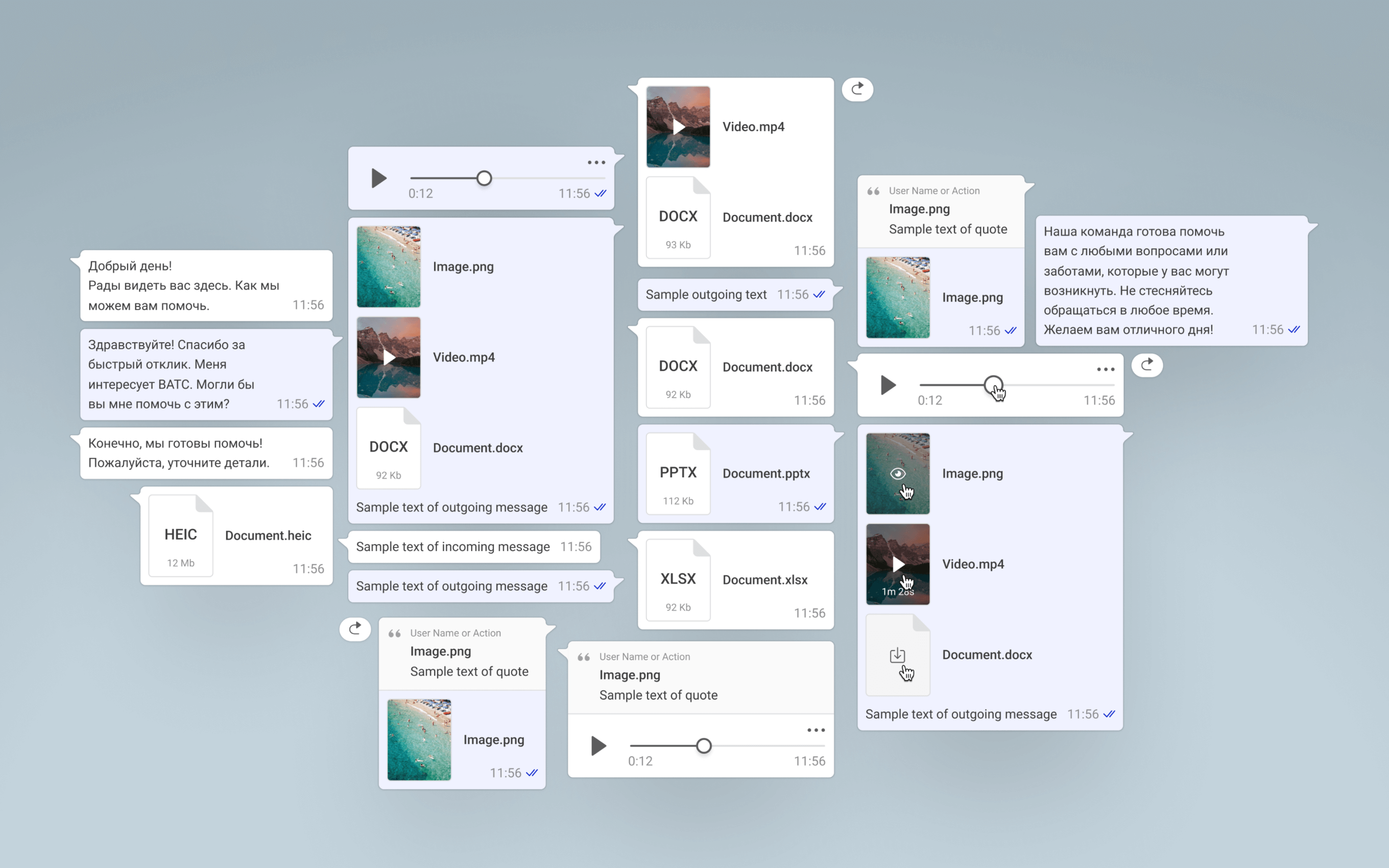Viewport: 1389px width, 868px height.
Task: Click quote block in top-right Image.png reply
Action: click(941, 211)
